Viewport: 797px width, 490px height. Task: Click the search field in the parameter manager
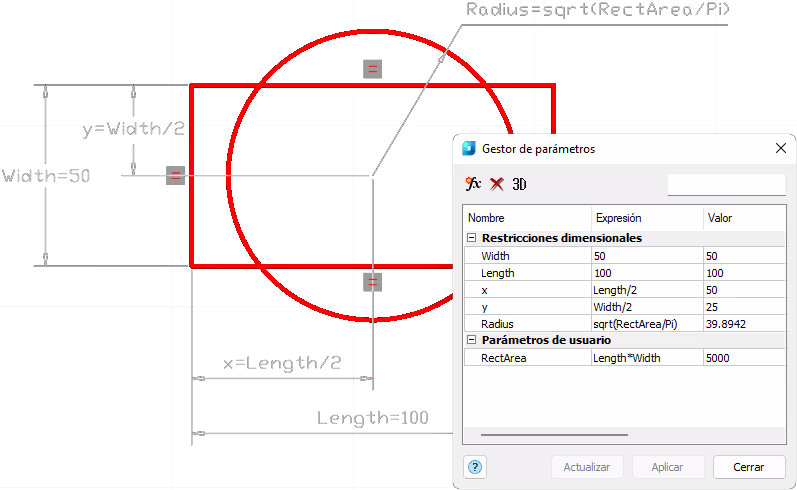pyautogui.click(x=726, y=184)
